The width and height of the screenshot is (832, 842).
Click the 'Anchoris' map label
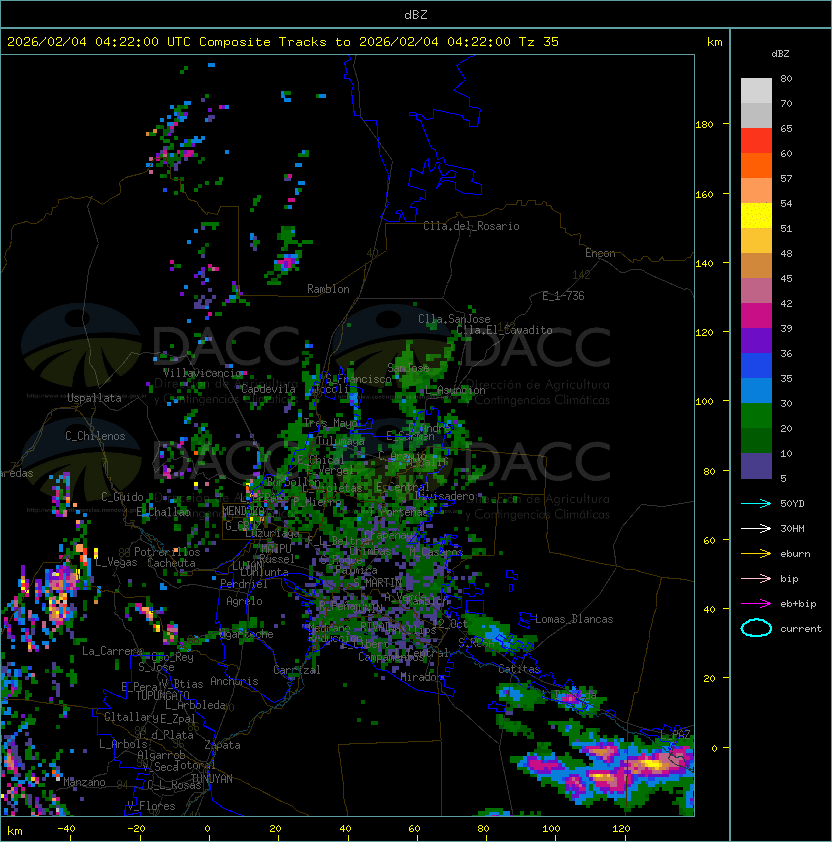point(234,681)
